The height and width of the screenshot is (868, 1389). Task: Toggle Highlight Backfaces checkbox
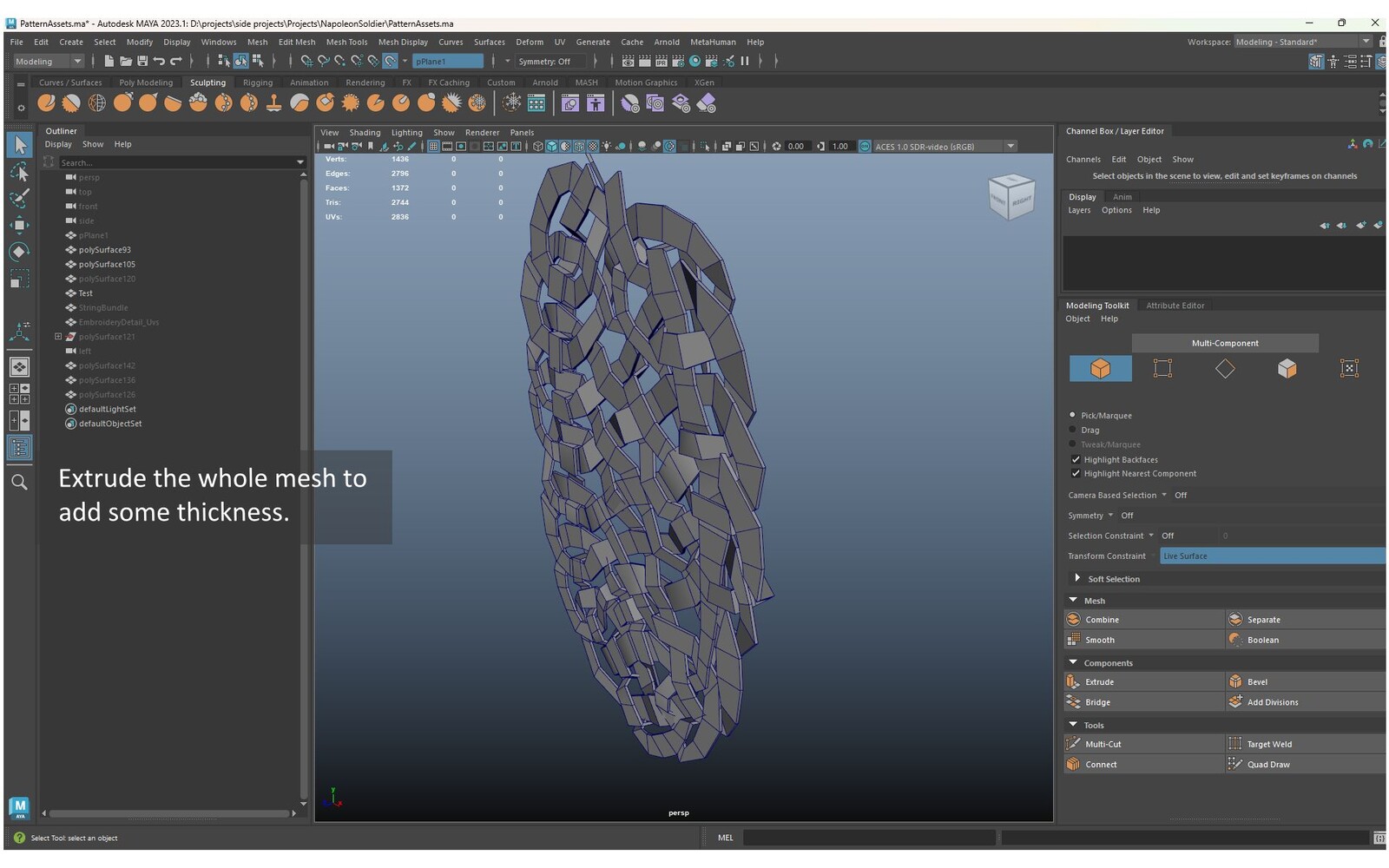[1076, 460]
